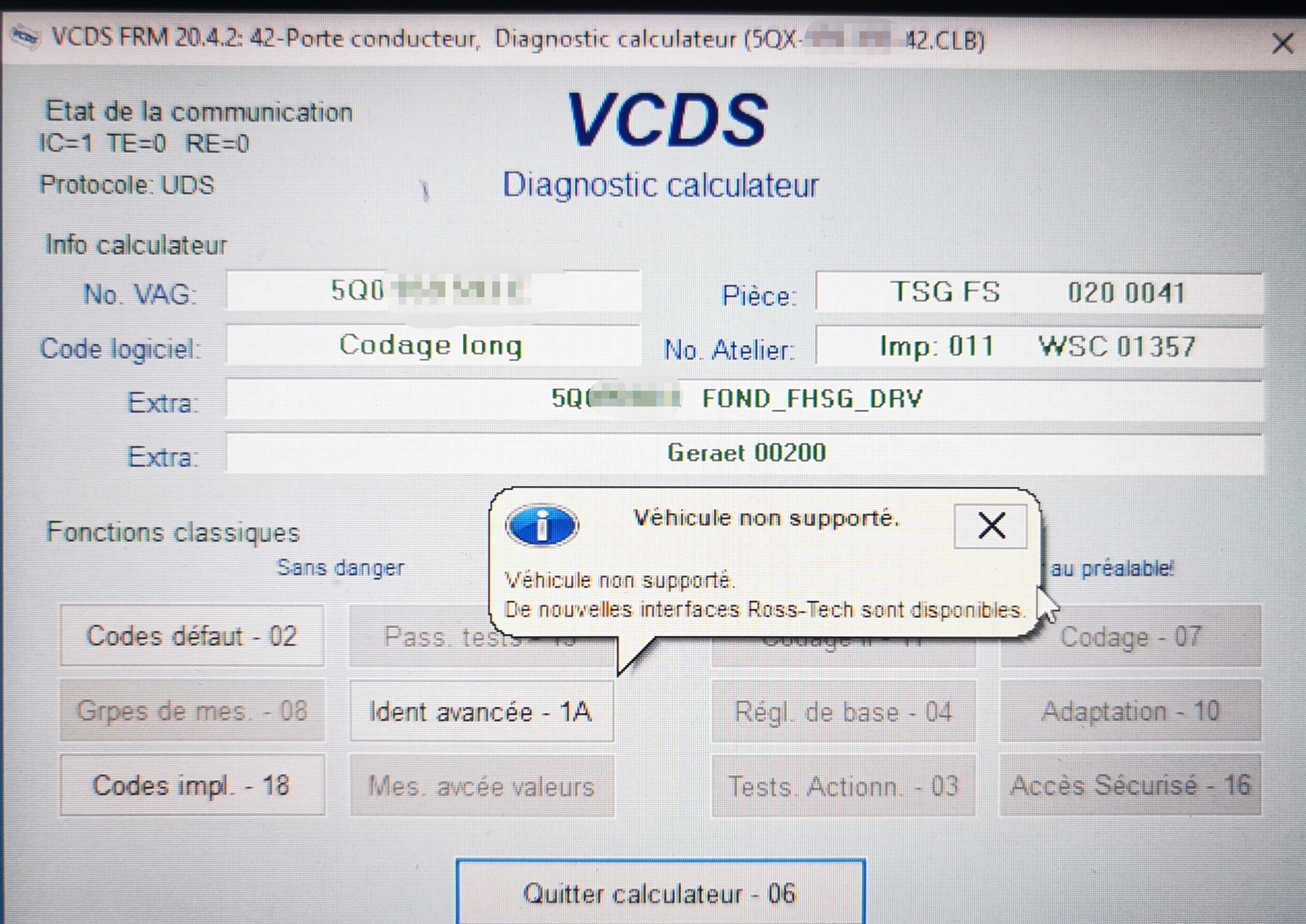Click the No. Atelier field WSC 01357
The image size is (1306, 924).
click(1039, 346)
